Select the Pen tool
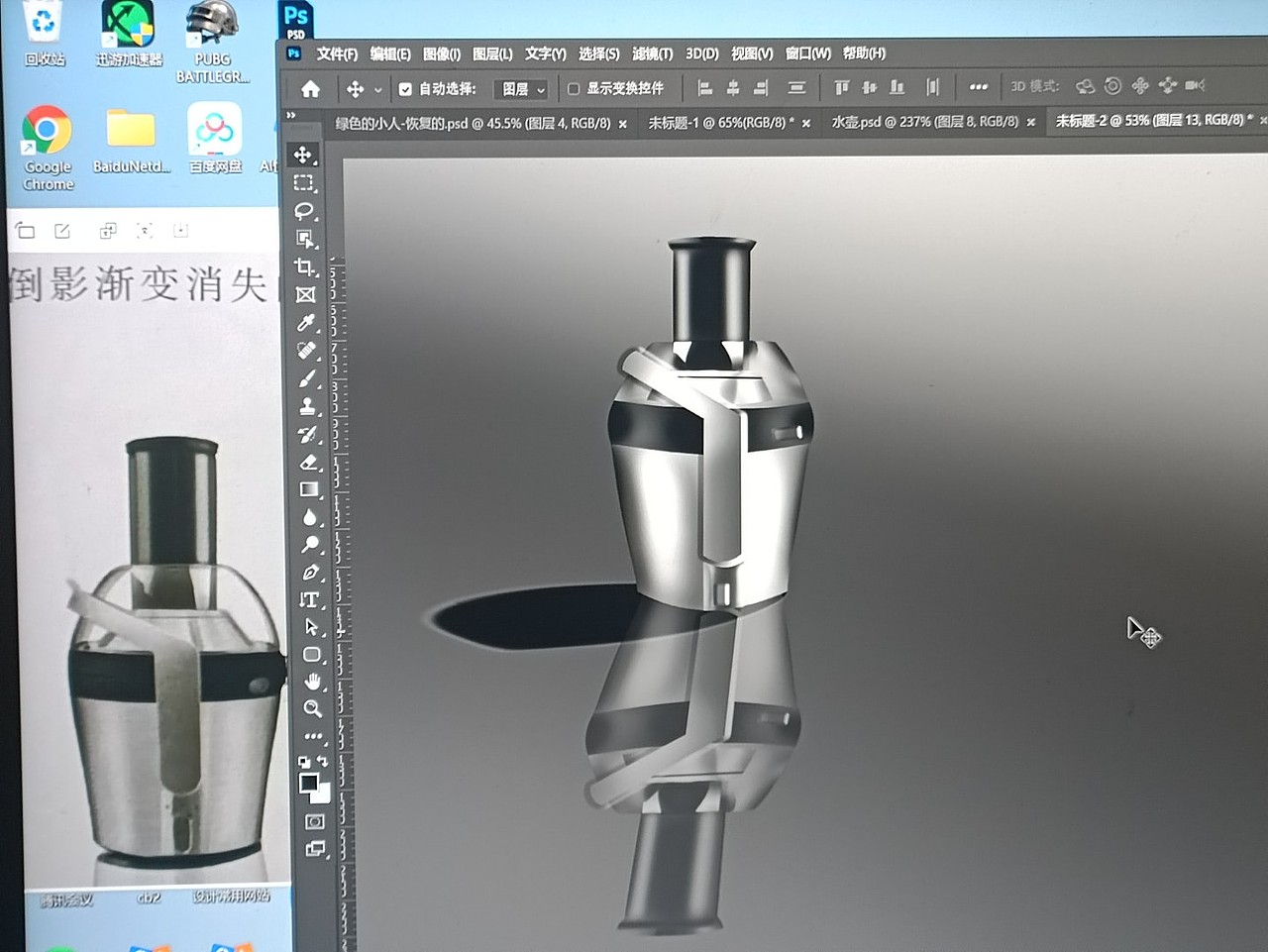The width and height of the screenshot is (1268, 952). click(x=311, y=572)
